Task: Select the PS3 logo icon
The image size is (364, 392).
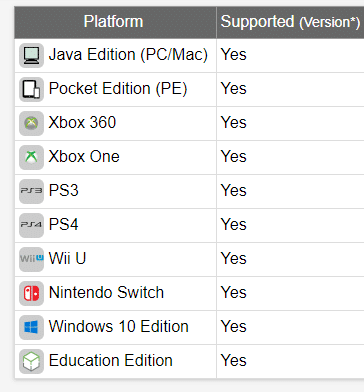Action: pyautogui.click(x=31, y=191)
